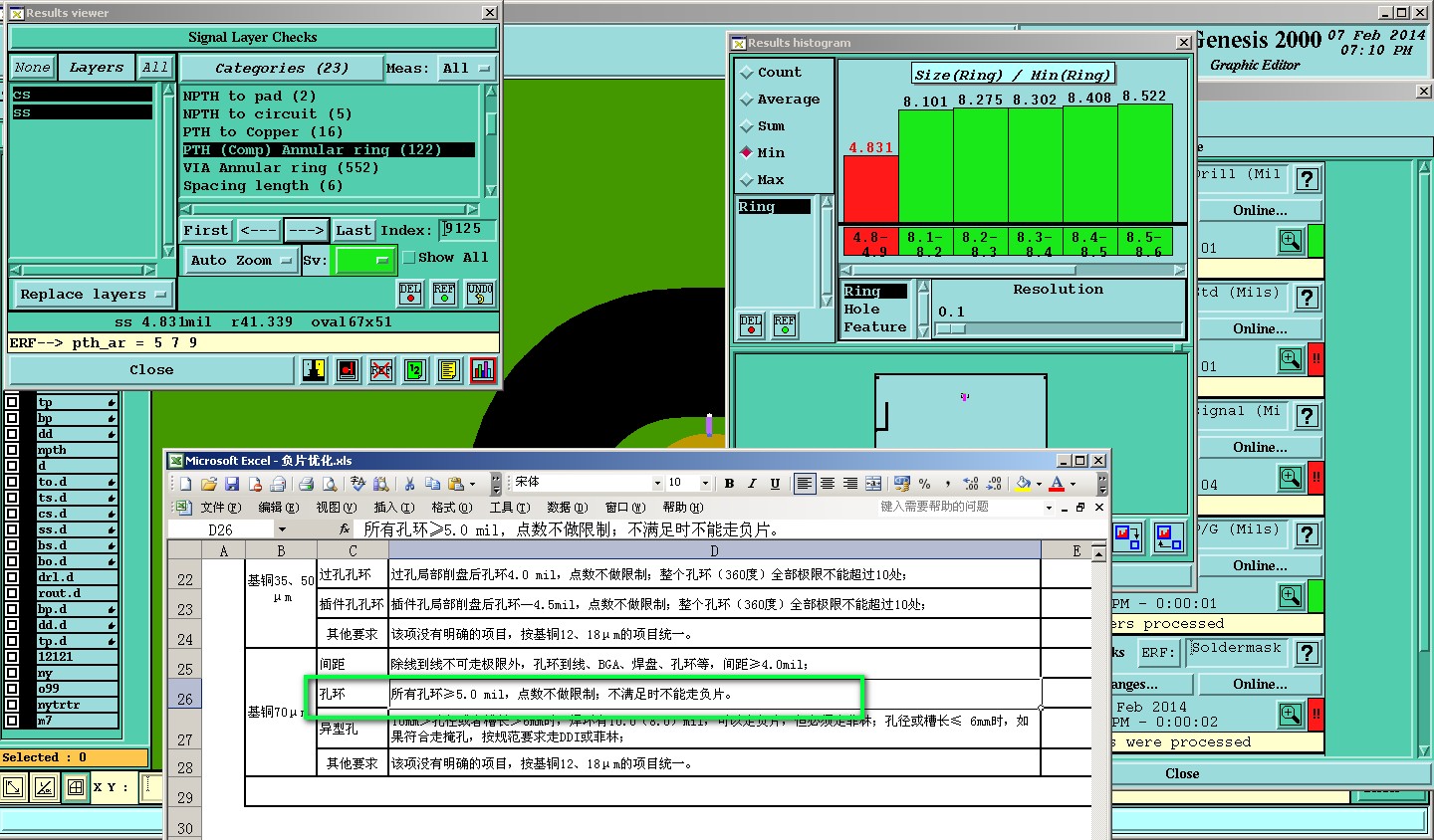The height and width of the screenshot is (840, 1434).
Task: Click Excel percent style icon
Action: point(925,484)
